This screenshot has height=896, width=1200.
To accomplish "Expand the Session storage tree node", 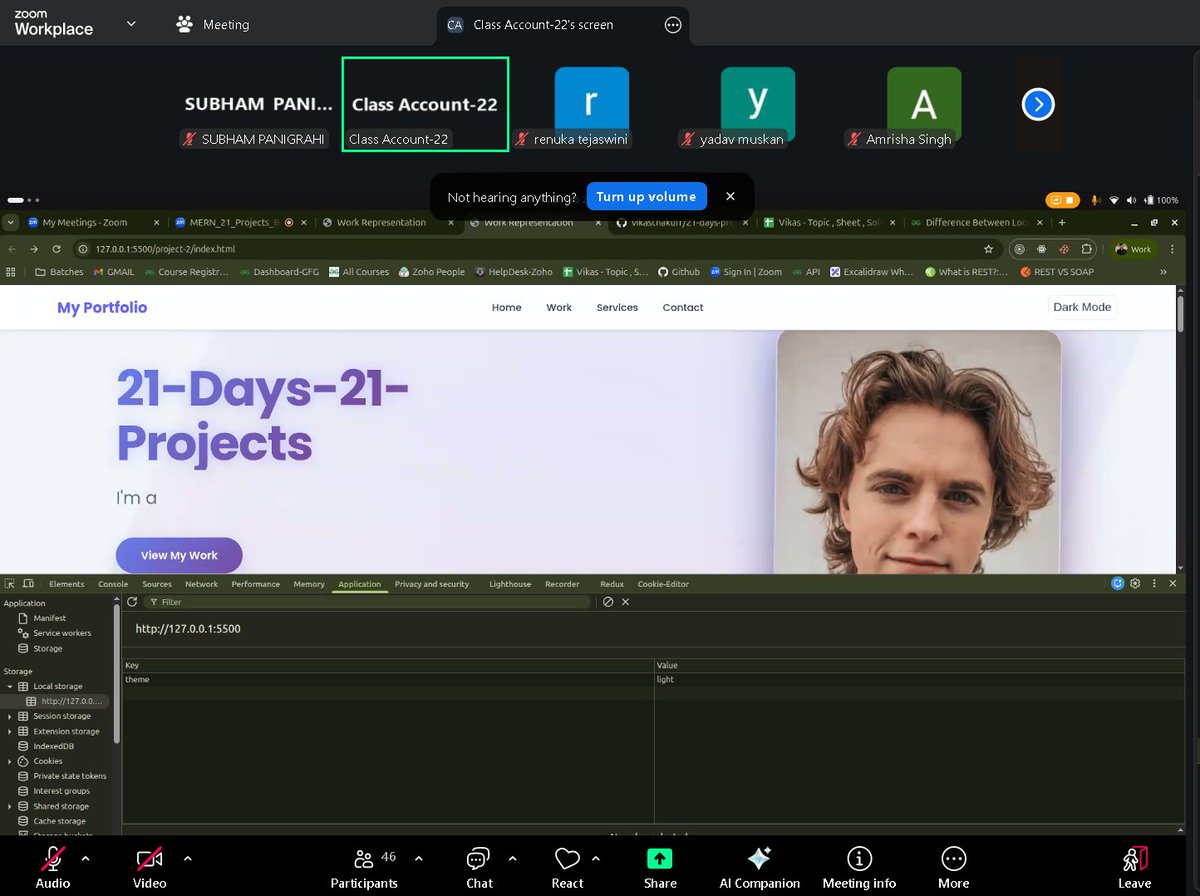I will pos(10,716).
